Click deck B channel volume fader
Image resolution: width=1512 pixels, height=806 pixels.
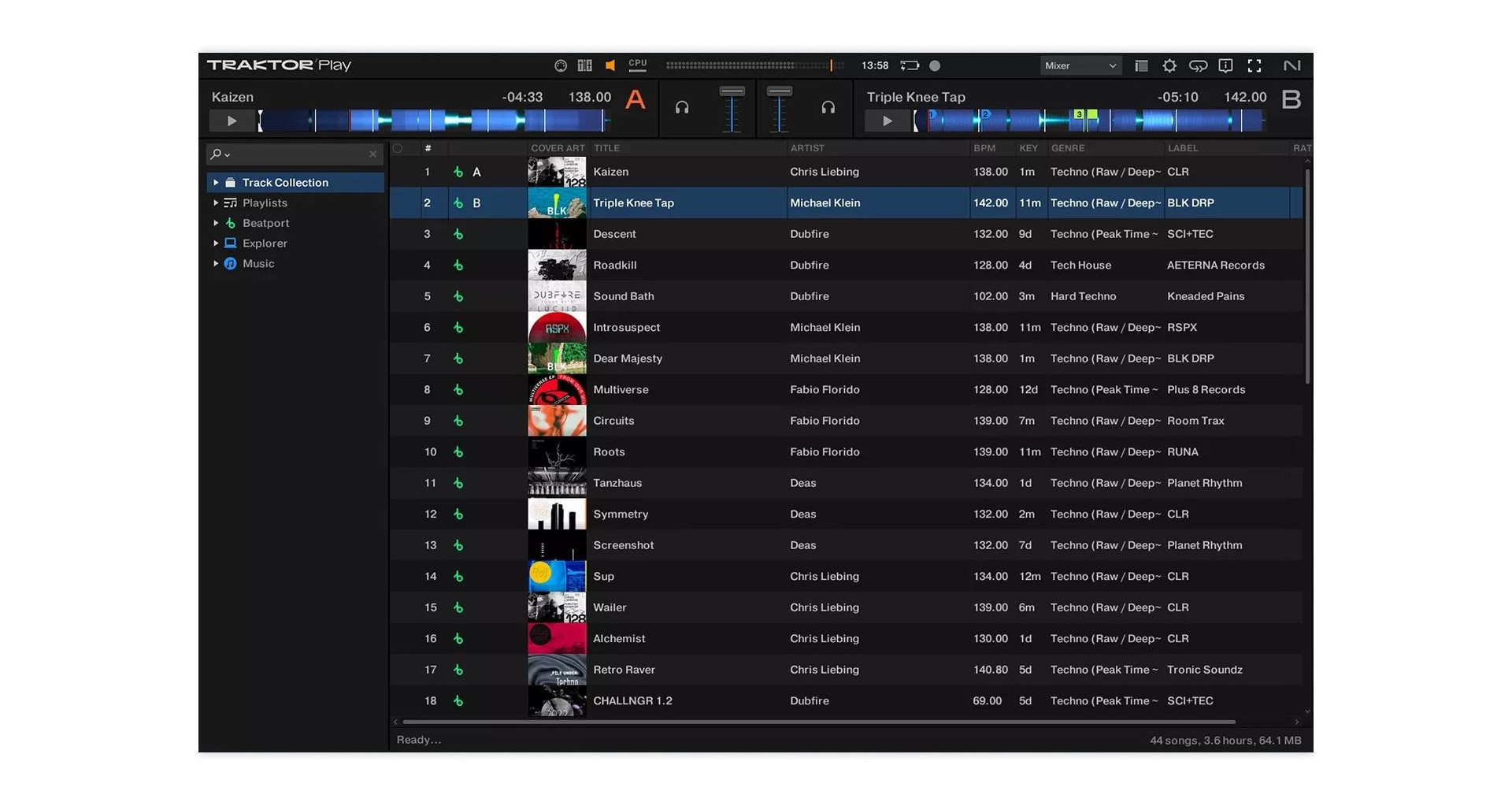click(779, 109)
